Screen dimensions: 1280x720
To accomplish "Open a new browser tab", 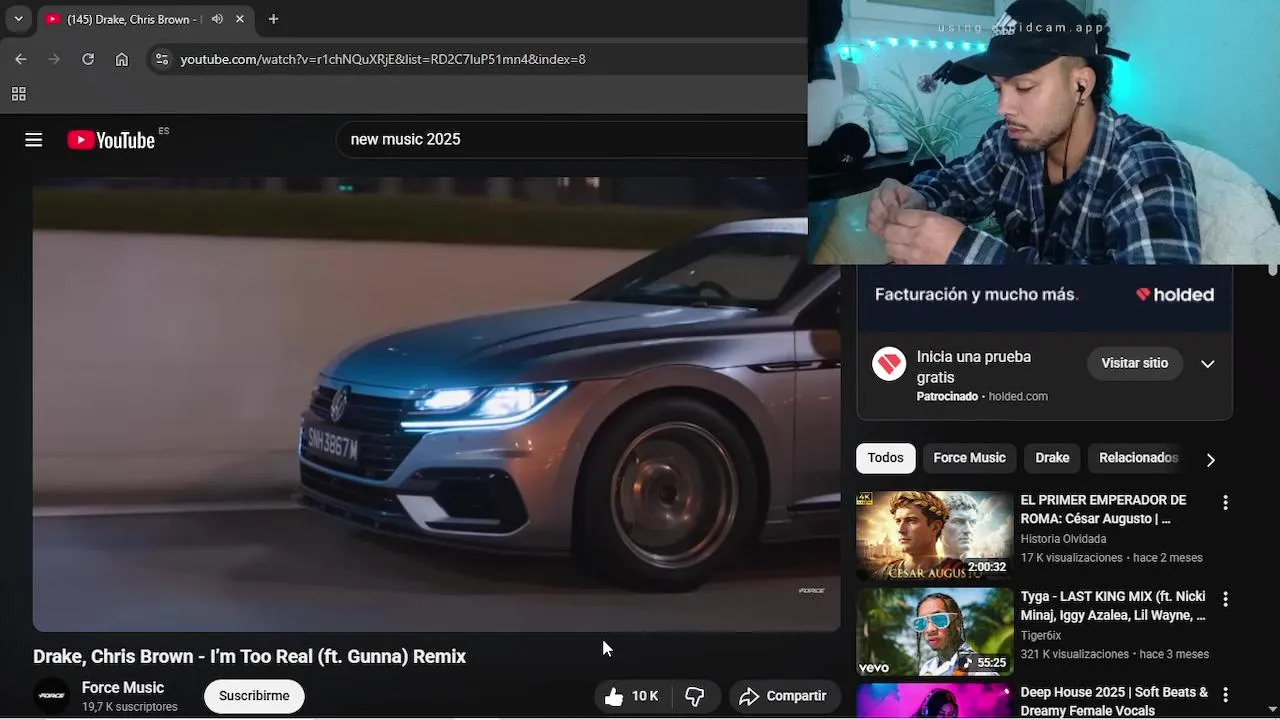I will click(x=273, y=19).
